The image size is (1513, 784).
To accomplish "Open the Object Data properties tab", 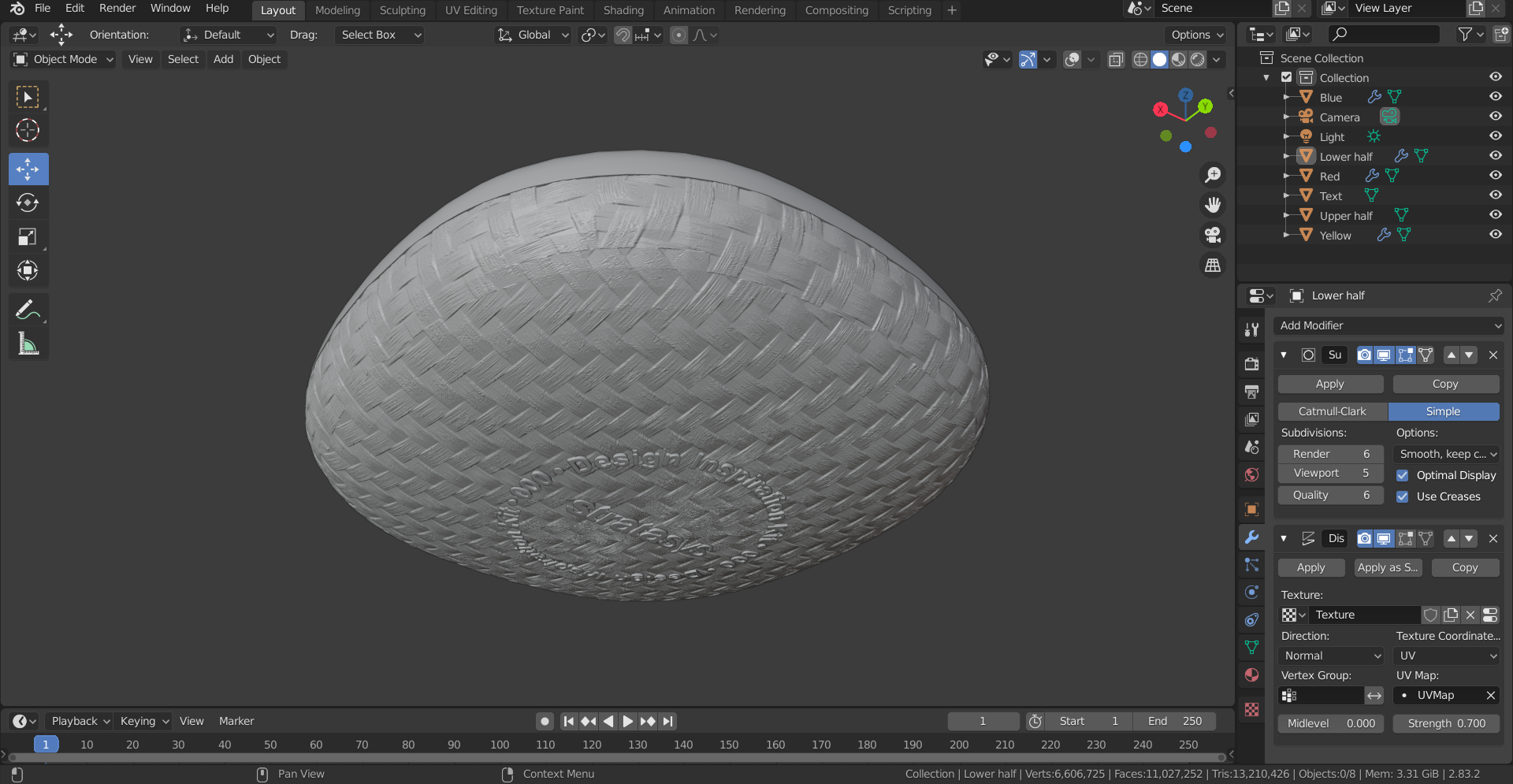I will click(x=1251, y=648).
